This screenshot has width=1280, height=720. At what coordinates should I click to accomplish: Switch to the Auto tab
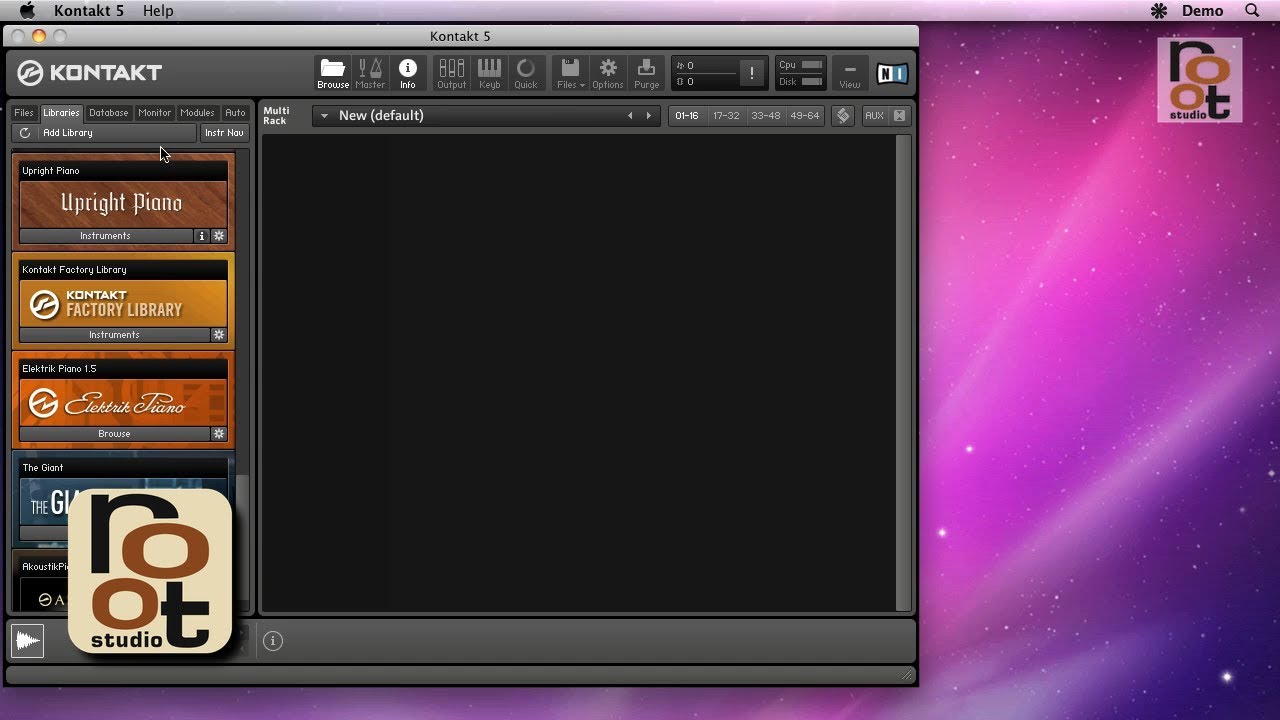pyautogui.click(x=235, y=113)
